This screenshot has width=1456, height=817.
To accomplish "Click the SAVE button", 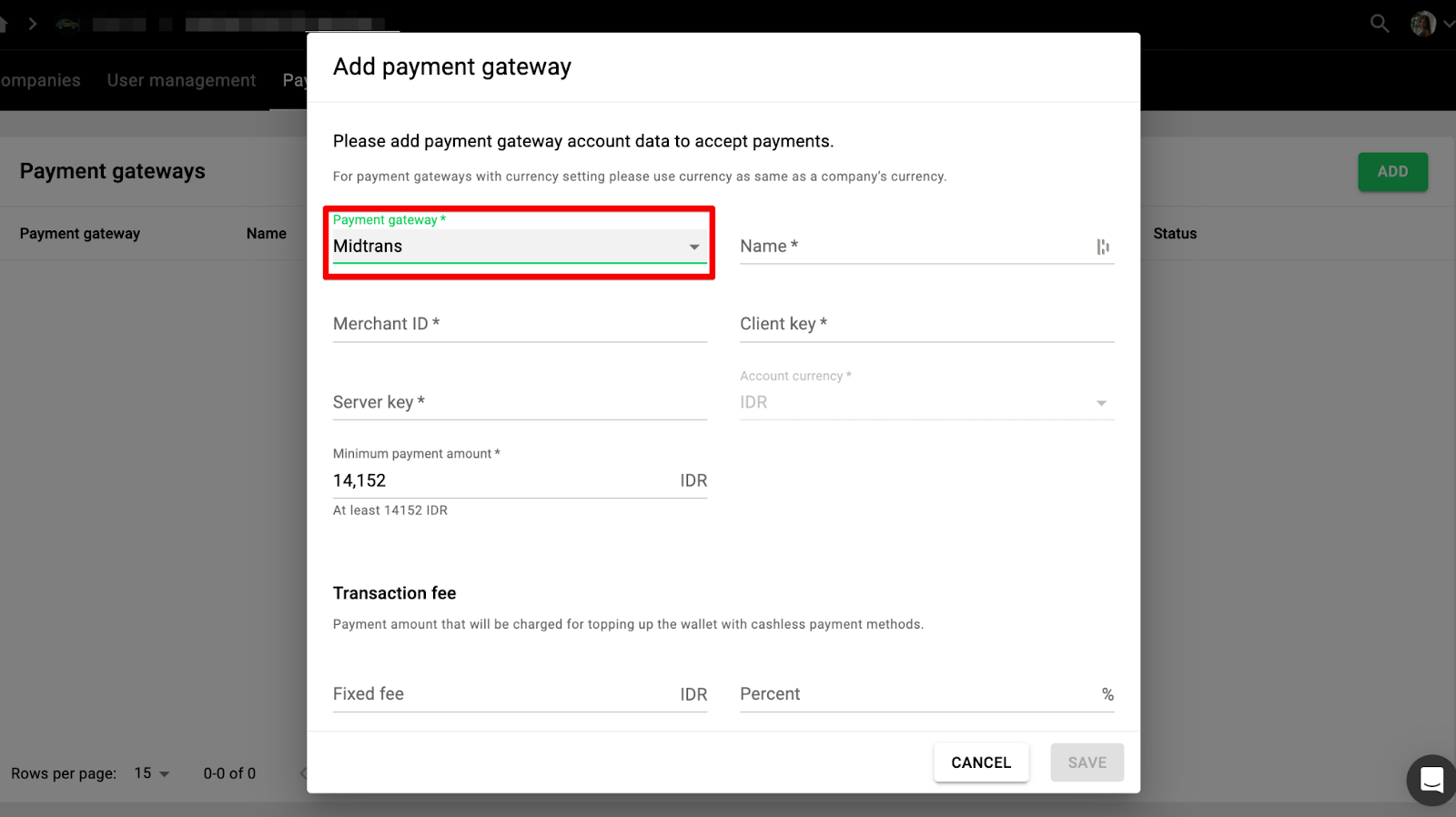I will pos(1087,762).
